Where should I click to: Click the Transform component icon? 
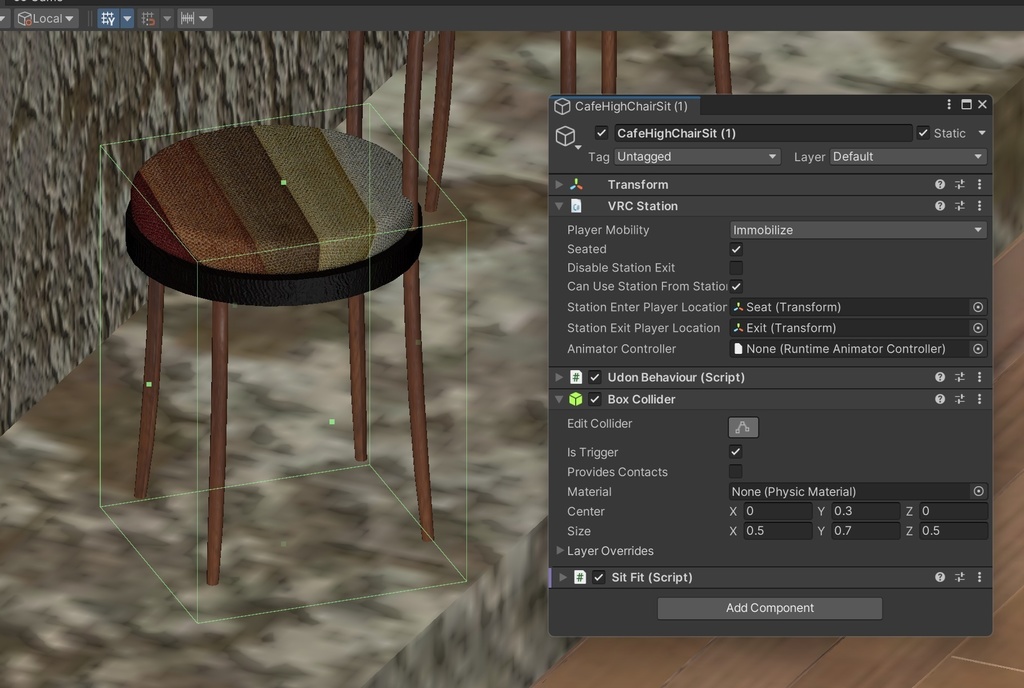click(574, 184)
